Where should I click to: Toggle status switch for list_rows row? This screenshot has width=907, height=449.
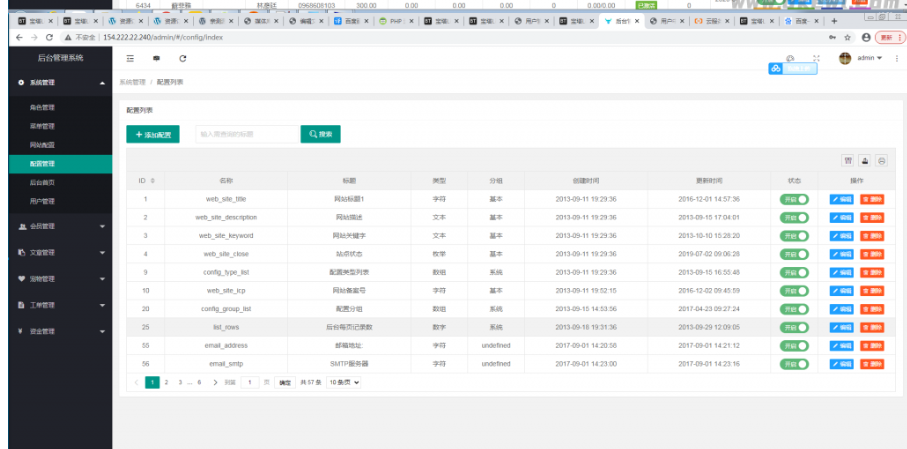click(x=794, y=327)
